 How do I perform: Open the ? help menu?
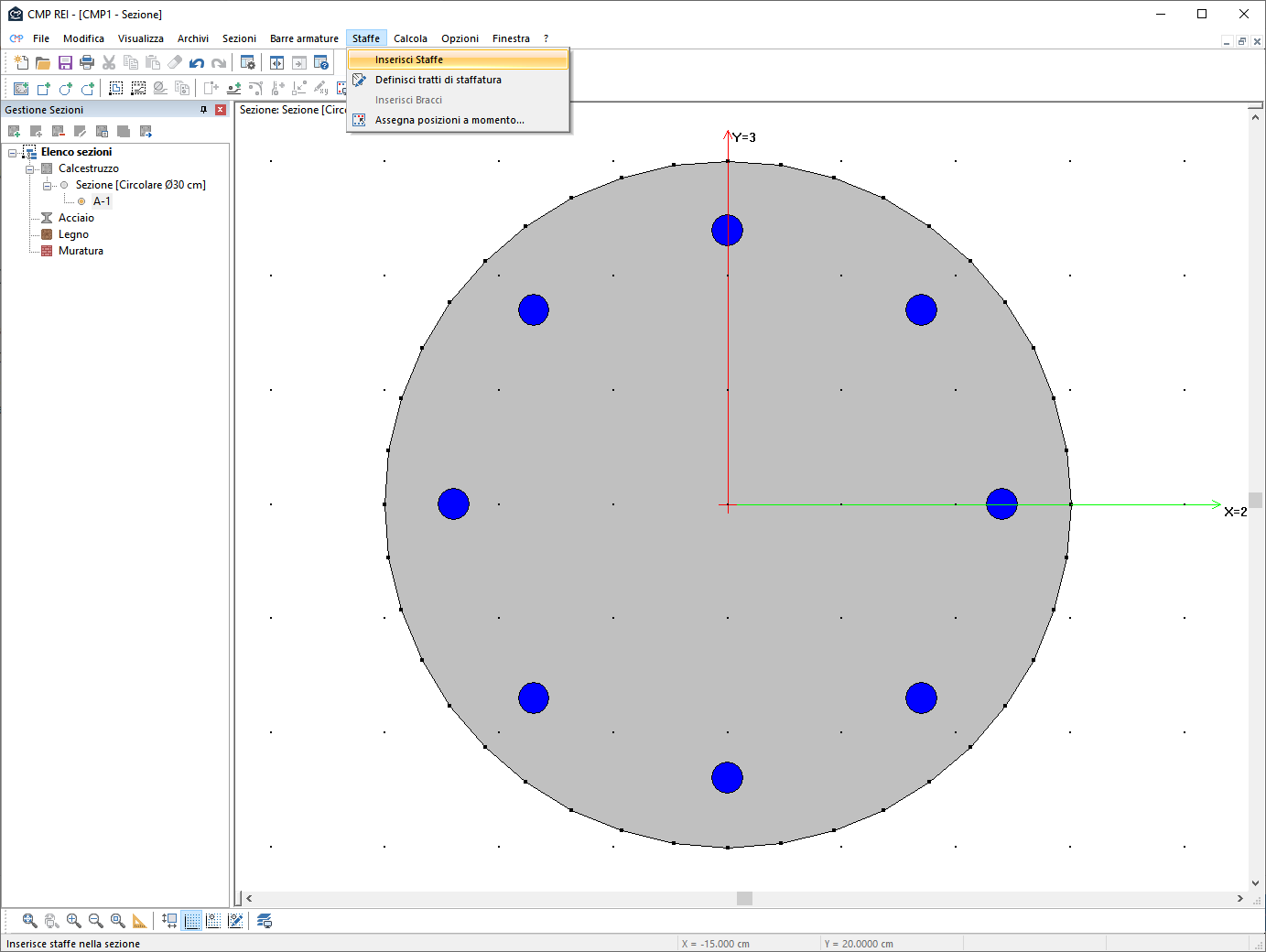[x=546, y=38]
